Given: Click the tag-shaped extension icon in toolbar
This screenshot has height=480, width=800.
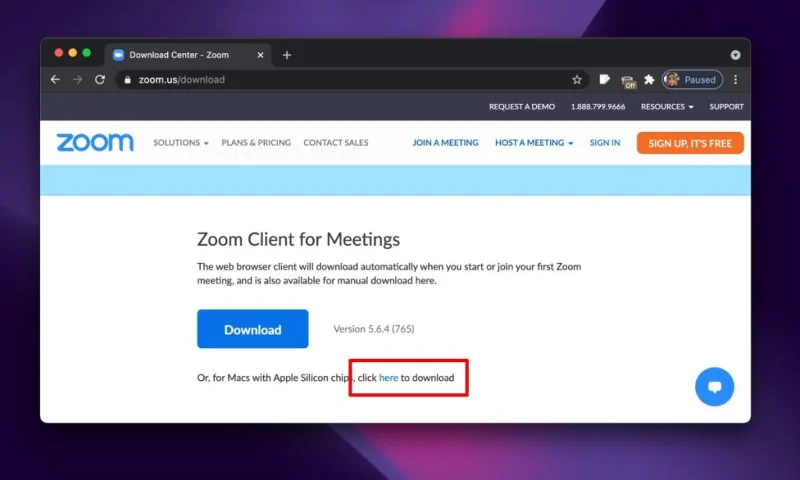Looking at the screenshot, I should coord(605,79).
